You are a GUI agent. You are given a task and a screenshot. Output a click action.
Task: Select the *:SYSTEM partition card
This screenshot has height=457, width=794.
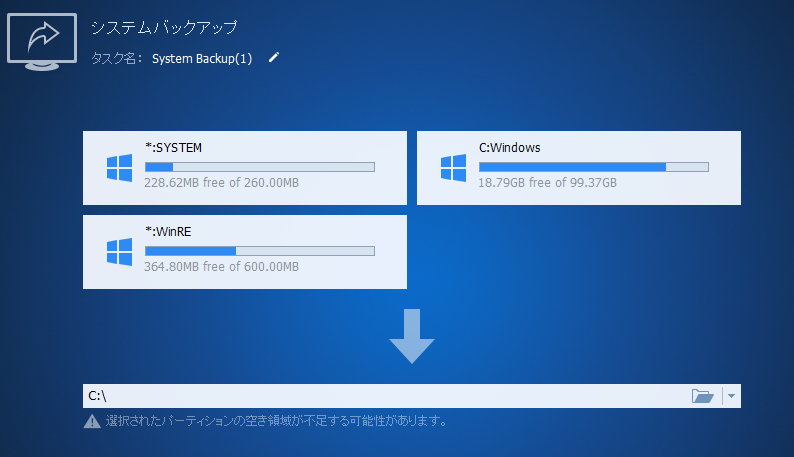(245, 168)
